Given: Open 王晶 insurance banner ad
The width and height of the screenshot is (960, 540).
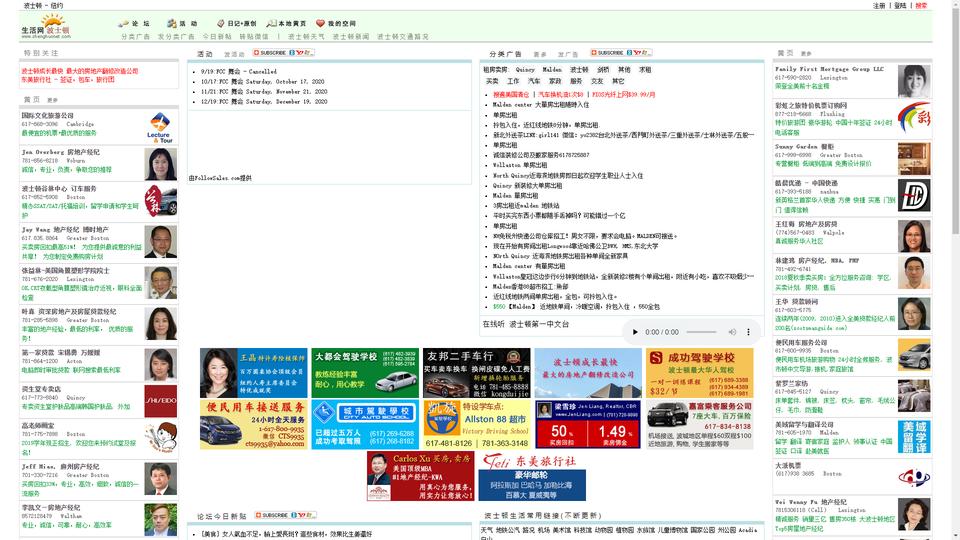Looking at the screenshot, I should point(253,373).
